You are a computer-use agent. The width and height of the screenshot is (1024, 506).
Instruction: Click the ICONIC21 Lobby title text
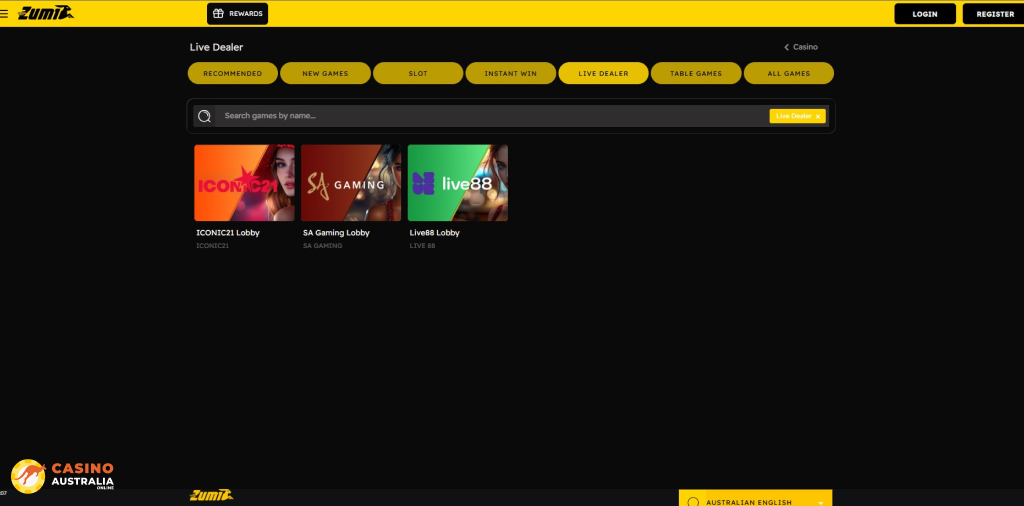click(228, 232)
